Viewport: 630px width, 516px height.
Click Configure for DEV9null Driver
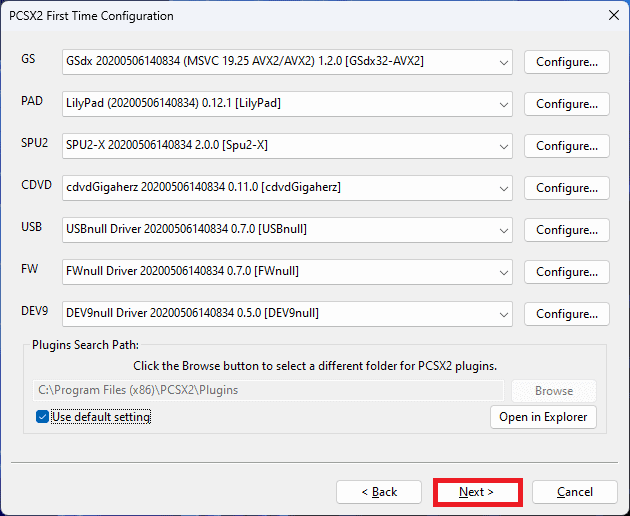click(x=566, y=314)
